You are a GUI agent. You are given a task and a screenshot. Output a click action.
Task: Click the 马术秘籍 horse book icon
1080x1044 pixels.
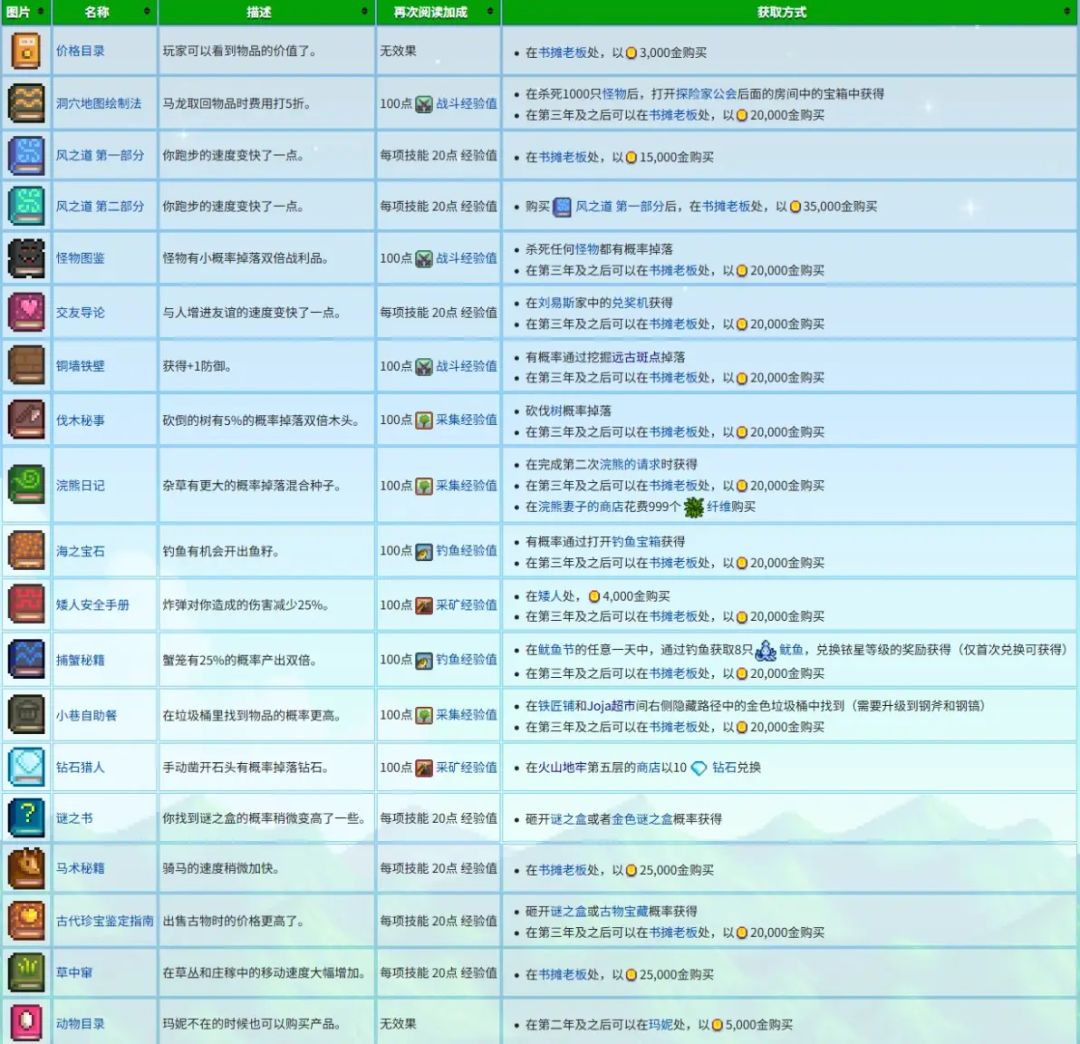(x=27, y=869)
